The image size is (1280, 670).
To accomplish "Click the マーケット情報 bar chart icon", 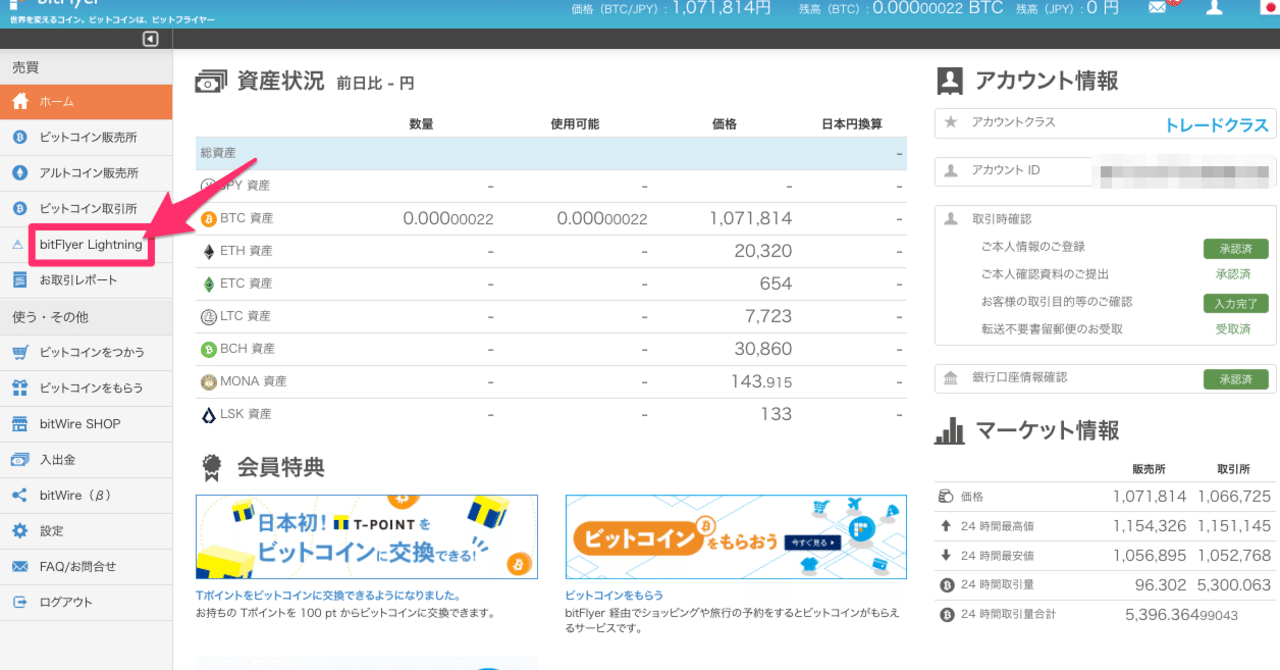I will pyautogui.click(x=949, y=431).
